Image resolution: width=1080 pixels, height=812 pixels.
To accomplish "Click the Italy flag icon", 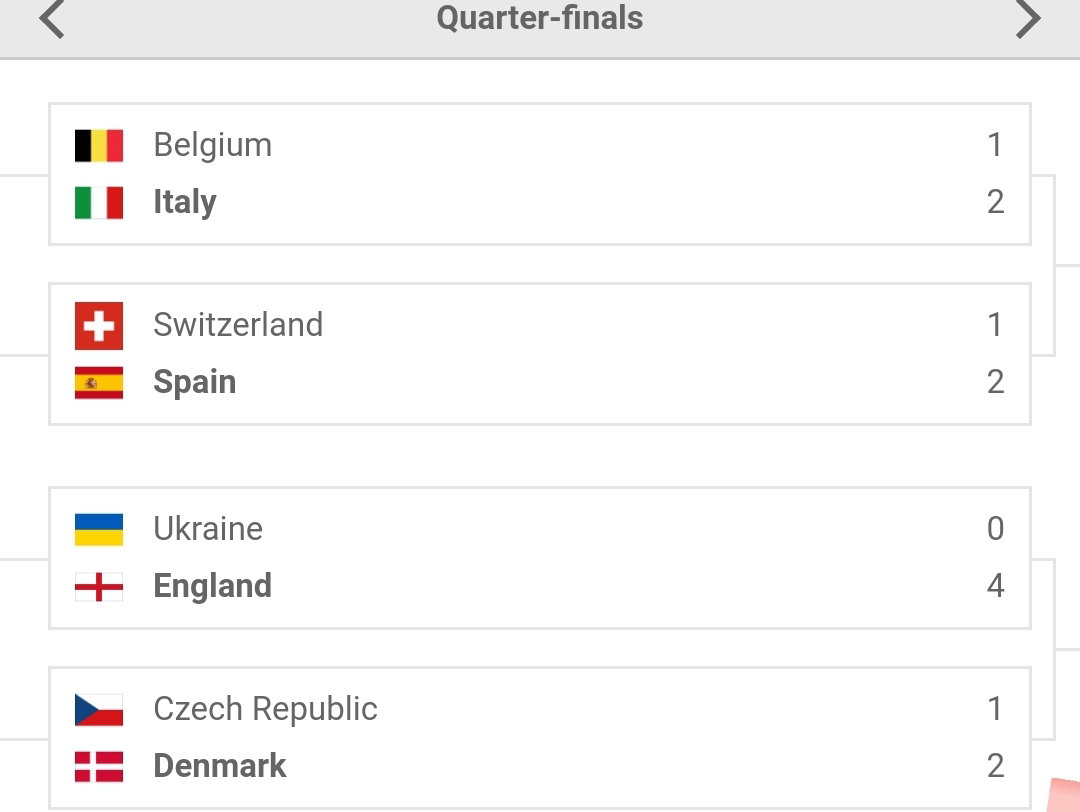I will 99,202.
